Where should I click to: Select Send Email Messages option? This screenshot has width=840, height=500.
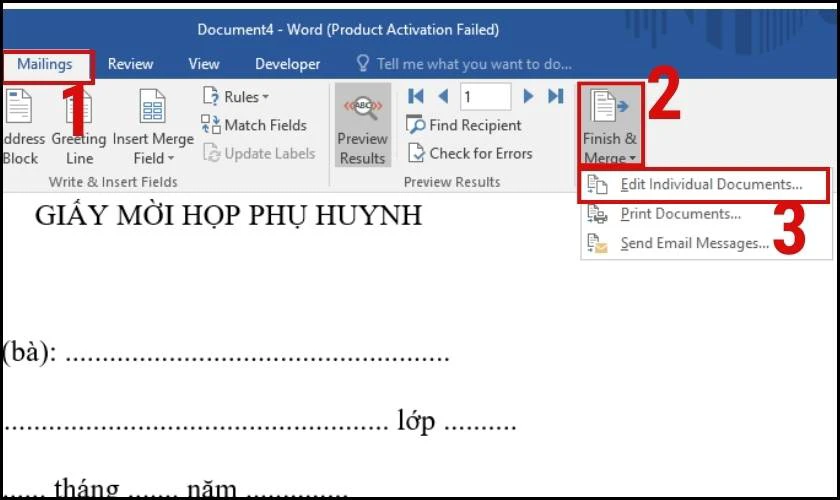point(694,242)
